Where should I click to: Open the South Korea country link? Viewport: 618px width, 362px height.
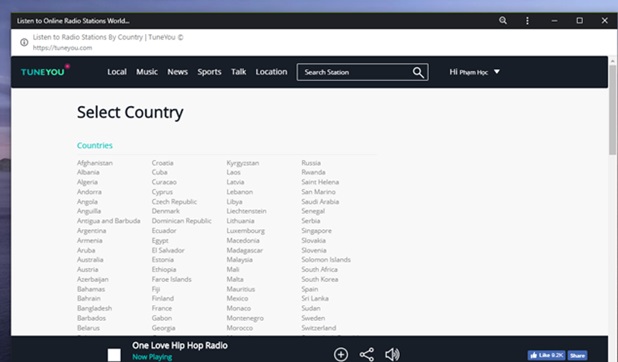[x=320, y=279]
